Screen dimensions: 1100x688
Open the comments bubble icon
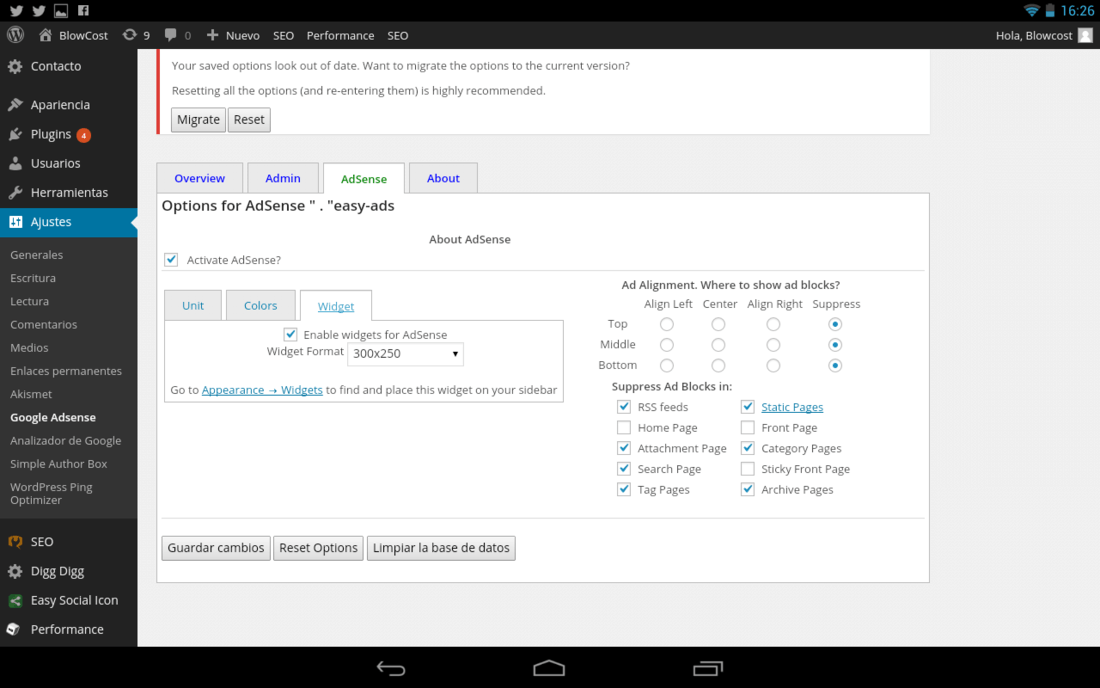pos(170,35)
